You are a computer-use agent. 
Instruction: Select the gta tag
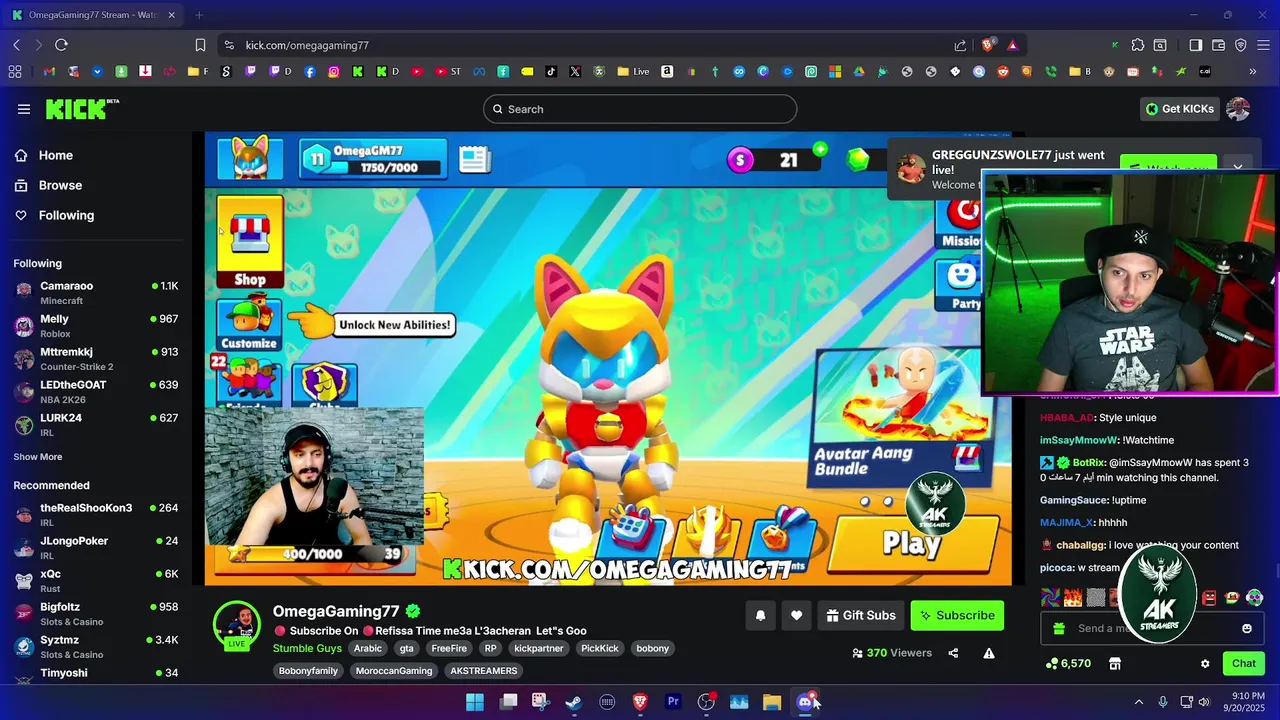click(406, 648)
